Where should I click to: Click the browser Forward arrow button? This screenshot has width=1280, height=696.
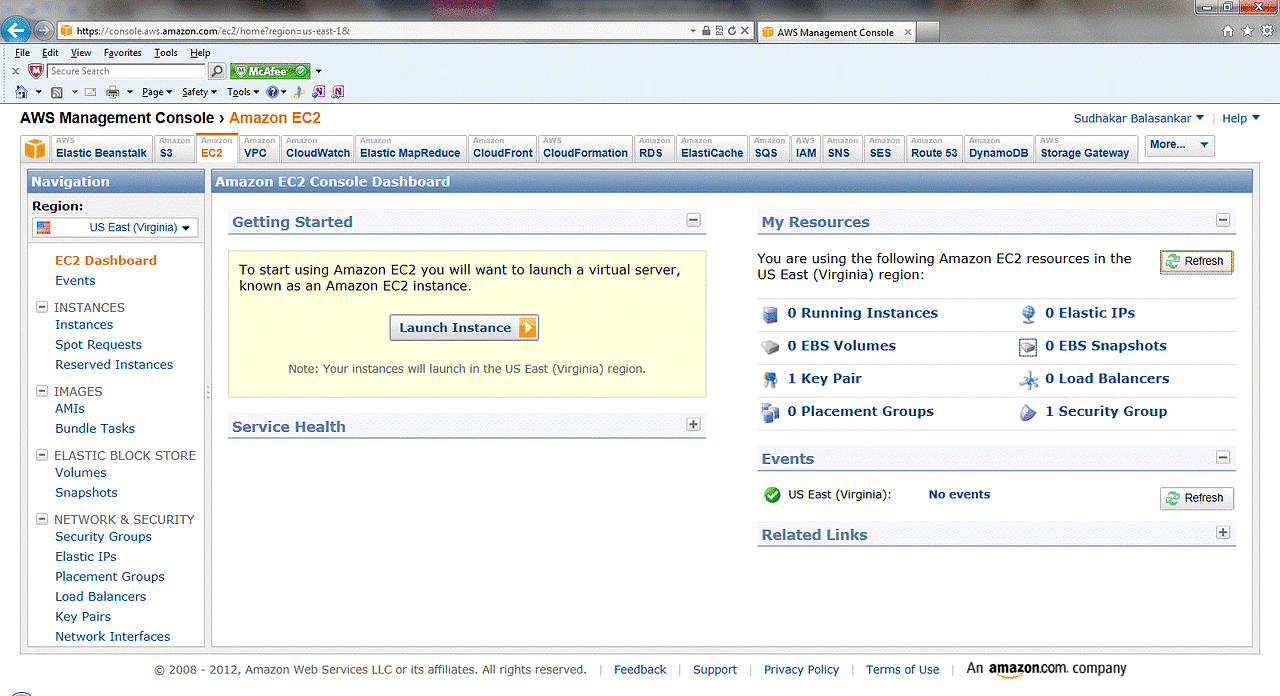pos(43,31)
